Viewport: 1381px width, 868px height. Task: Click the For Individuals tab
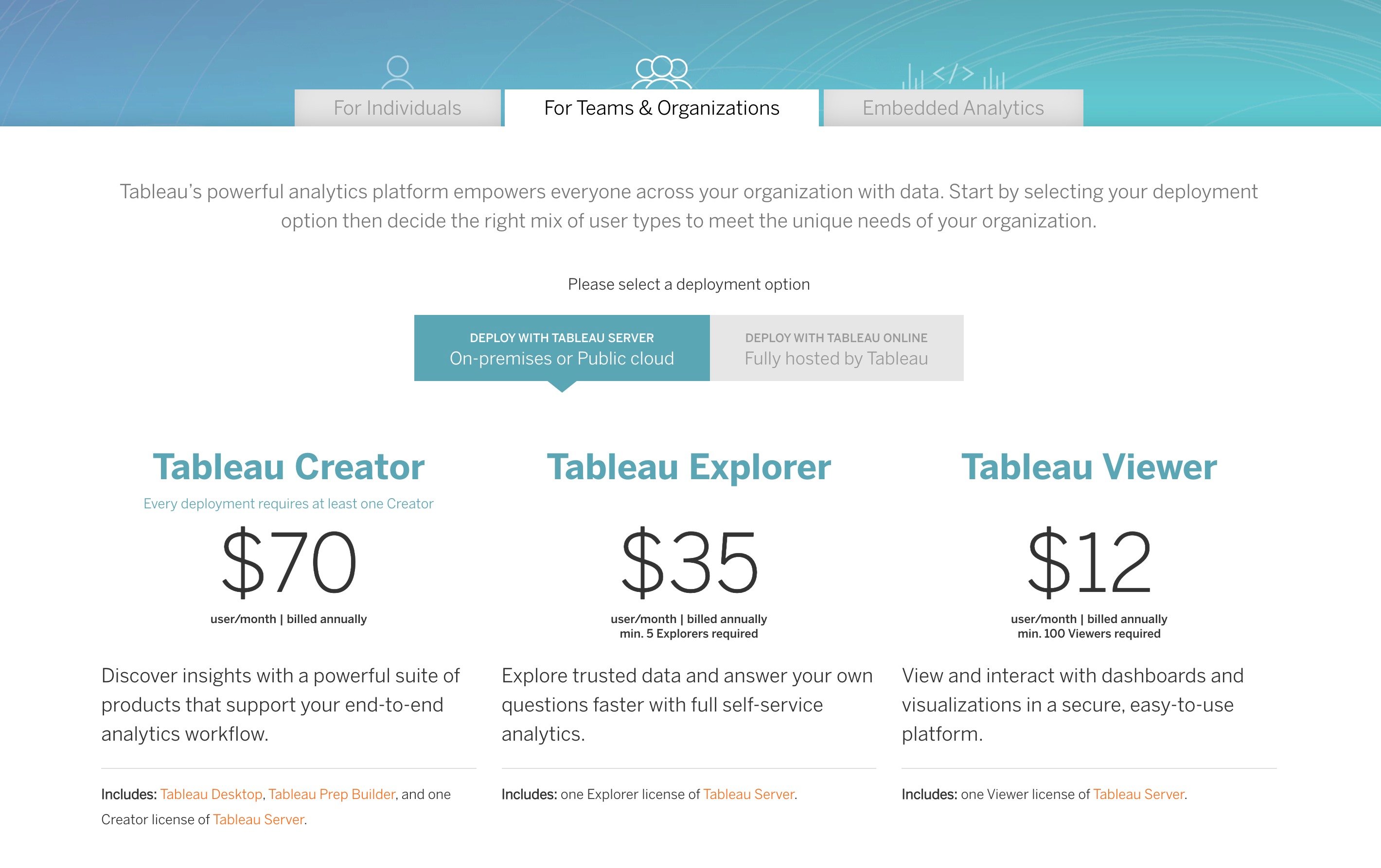[x=397, y=107]
